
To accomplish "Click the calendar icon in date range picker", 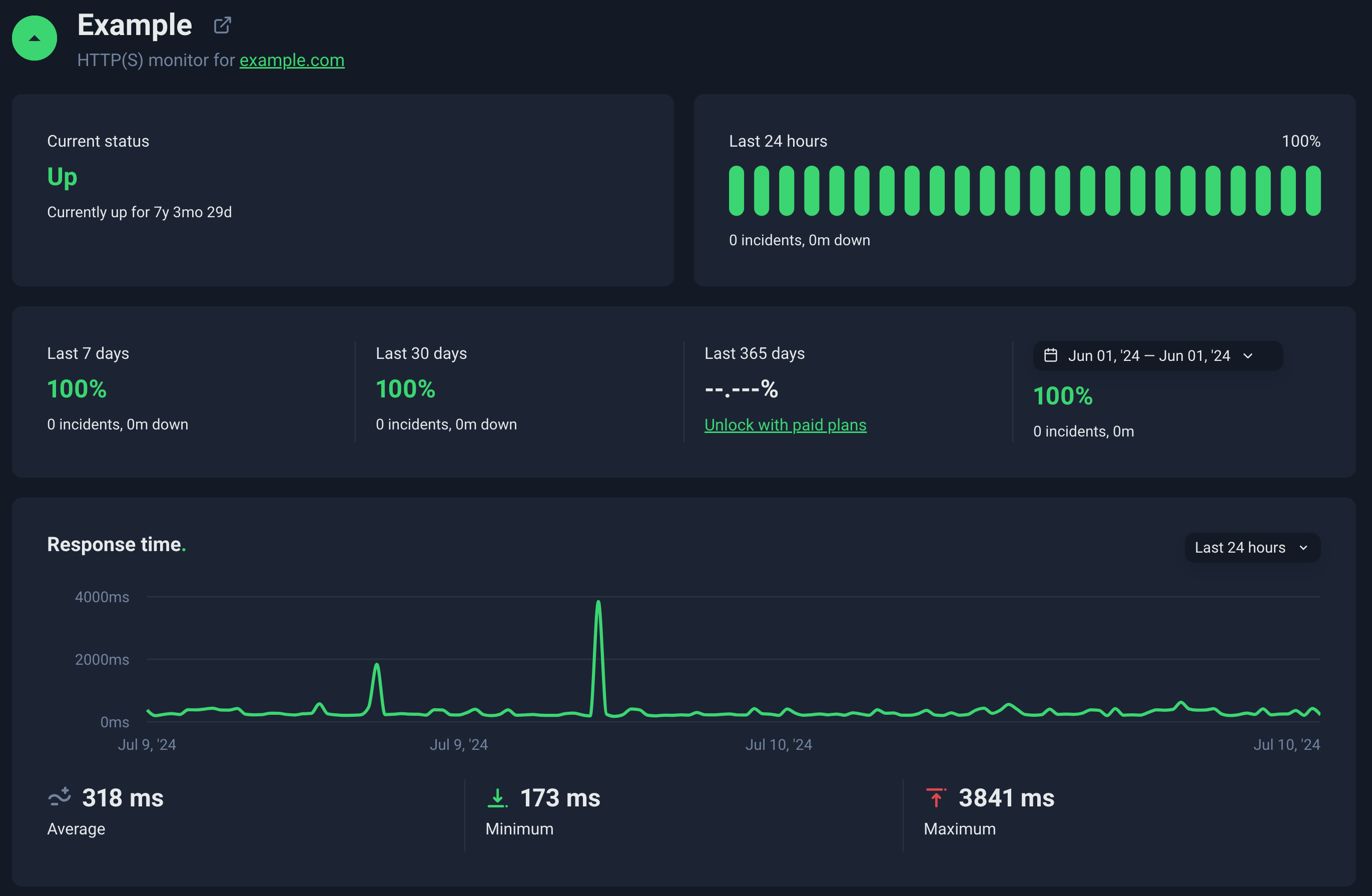I will click(1050, 355).
